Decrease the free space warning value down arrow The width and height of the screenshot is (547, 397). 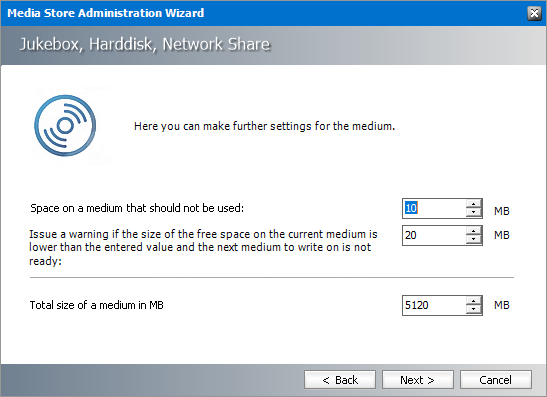click(x=473, y=240)
